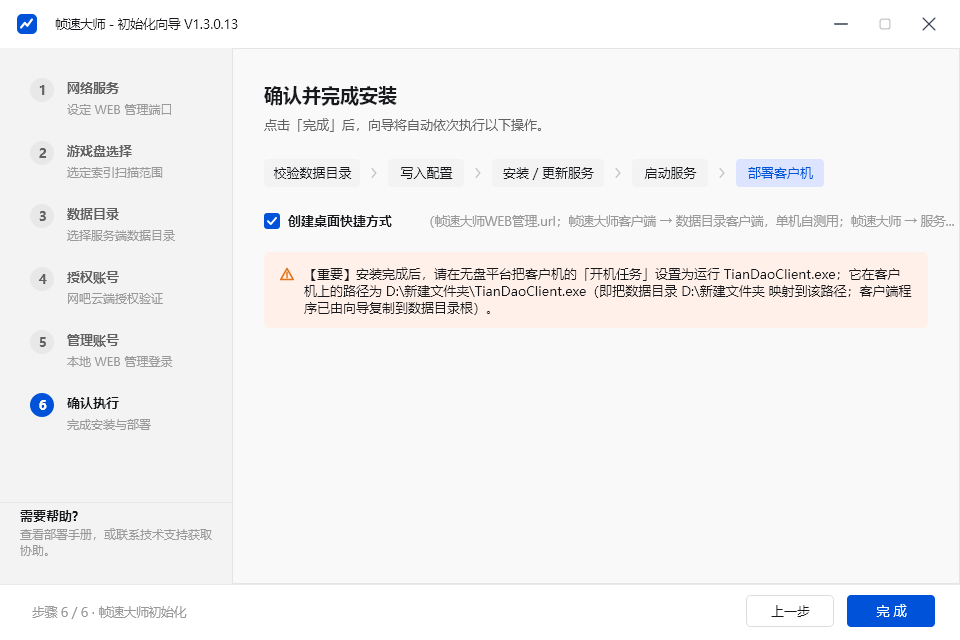Open the 授权账号 step in sidebar

[x=93, y=277]
